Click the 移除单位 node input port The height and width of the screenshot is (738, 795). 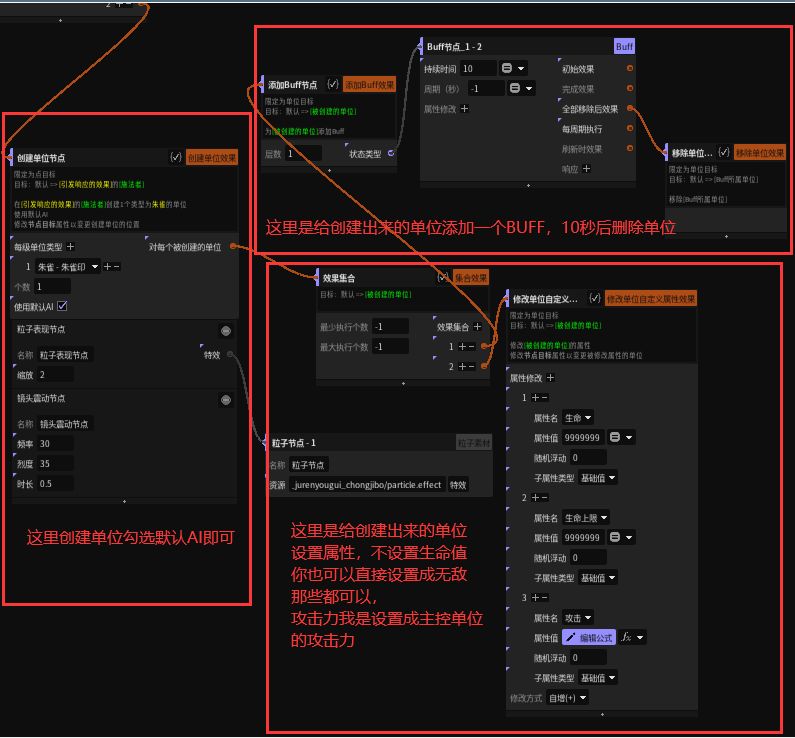pos(666,152)
